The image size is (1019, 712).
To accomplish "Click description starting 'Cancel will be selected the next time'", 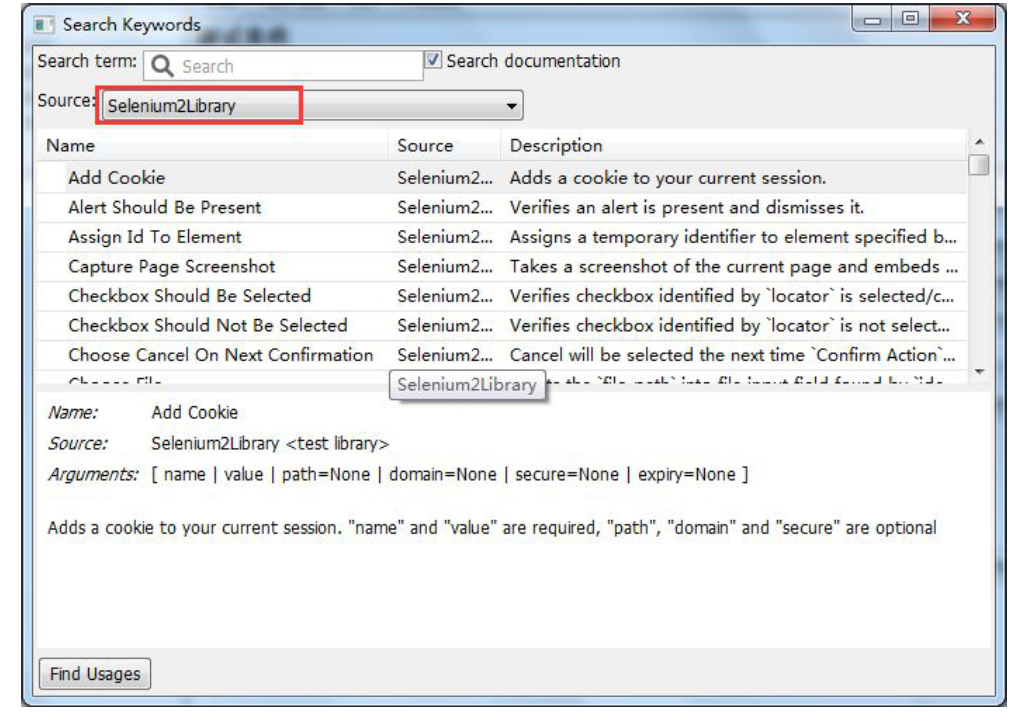I will click(732, 355).
